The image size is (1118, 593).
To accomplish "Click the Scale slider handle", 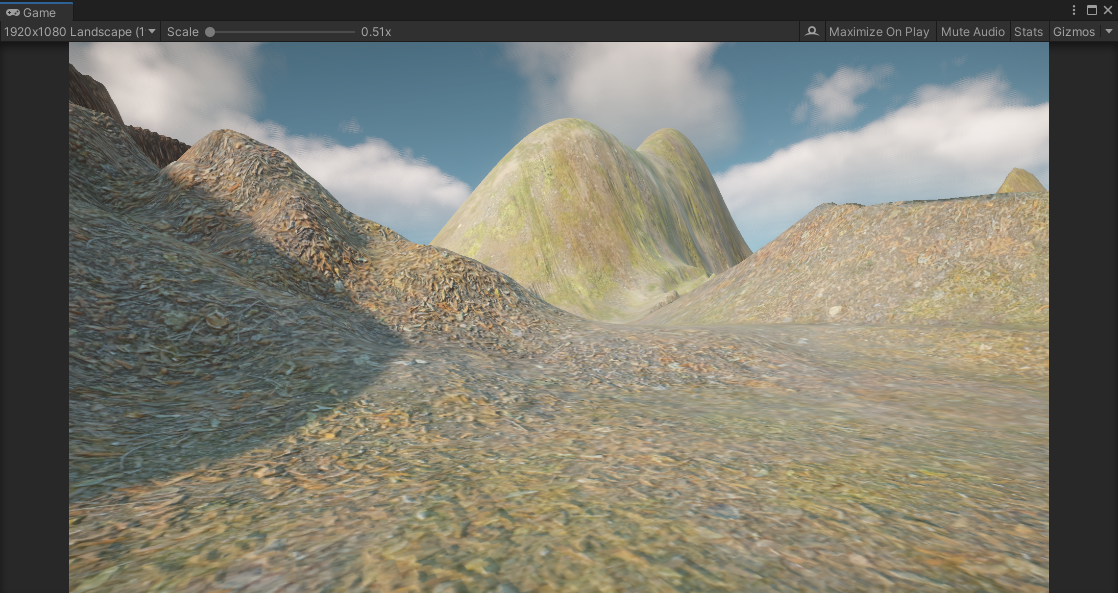I will (210, 31).
